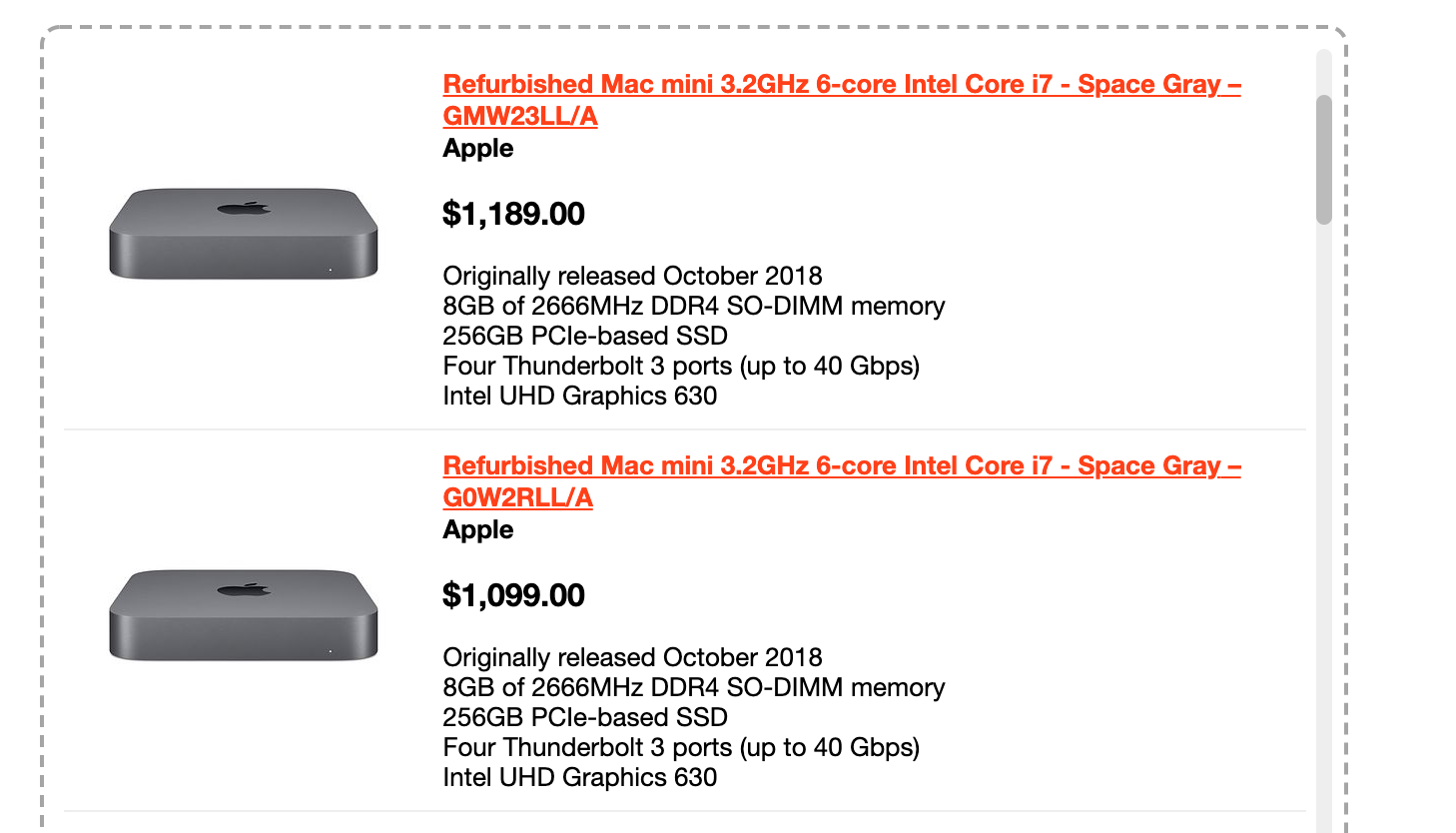This screenshot has height=833, width=1456.
Task: Click the Apple brand name under GMW23LL/A
Action: click(x=478, y=149)
